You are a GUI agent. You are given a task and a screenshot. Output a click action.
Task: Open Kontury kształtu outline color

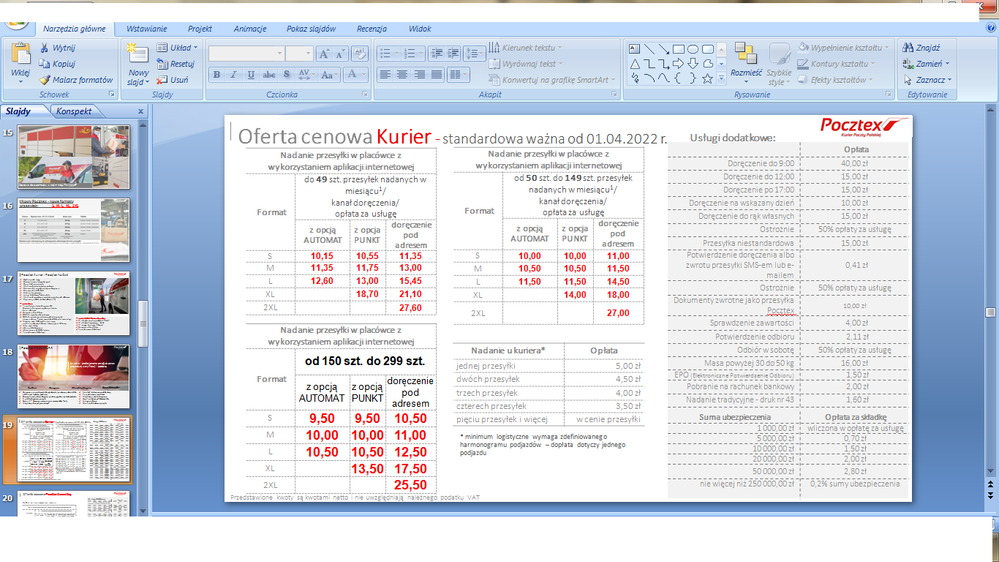coord(837,64)
